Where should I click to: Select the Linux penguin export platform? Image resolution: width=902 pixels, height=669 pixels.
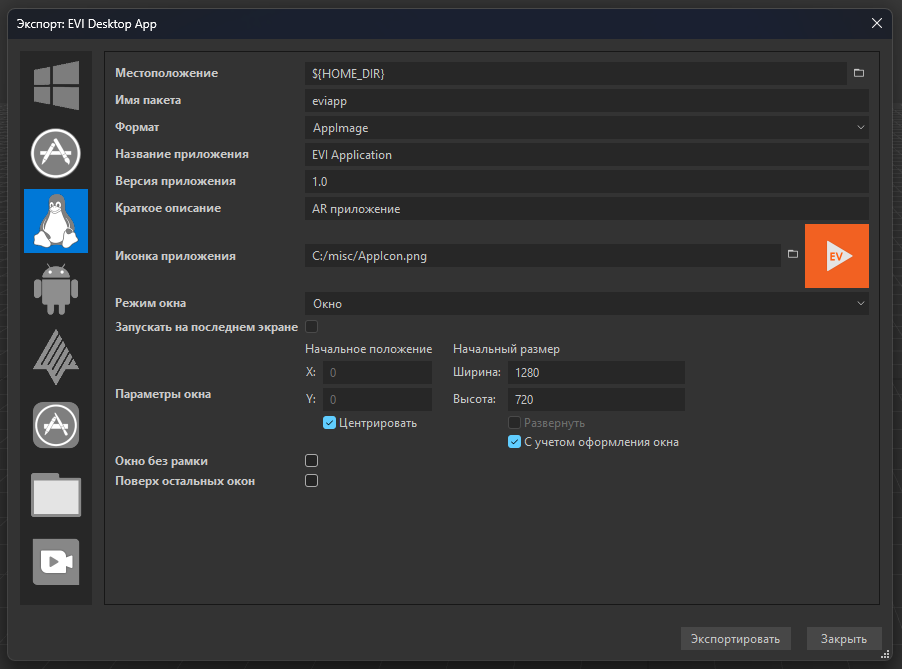(56, 221)
